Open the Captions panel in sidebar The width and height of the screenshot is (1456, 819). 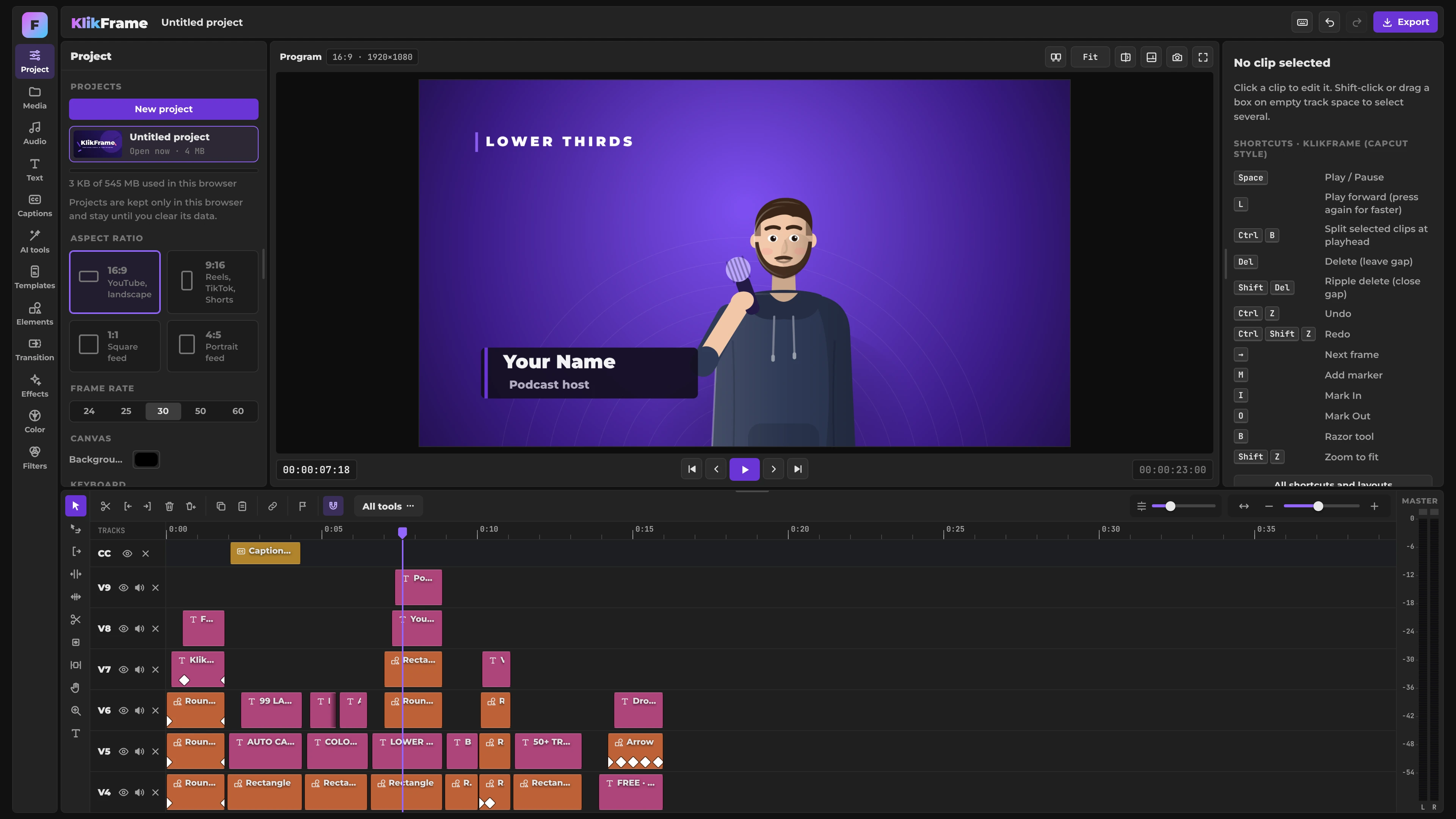pyautogui.click(x=35, y=206)
